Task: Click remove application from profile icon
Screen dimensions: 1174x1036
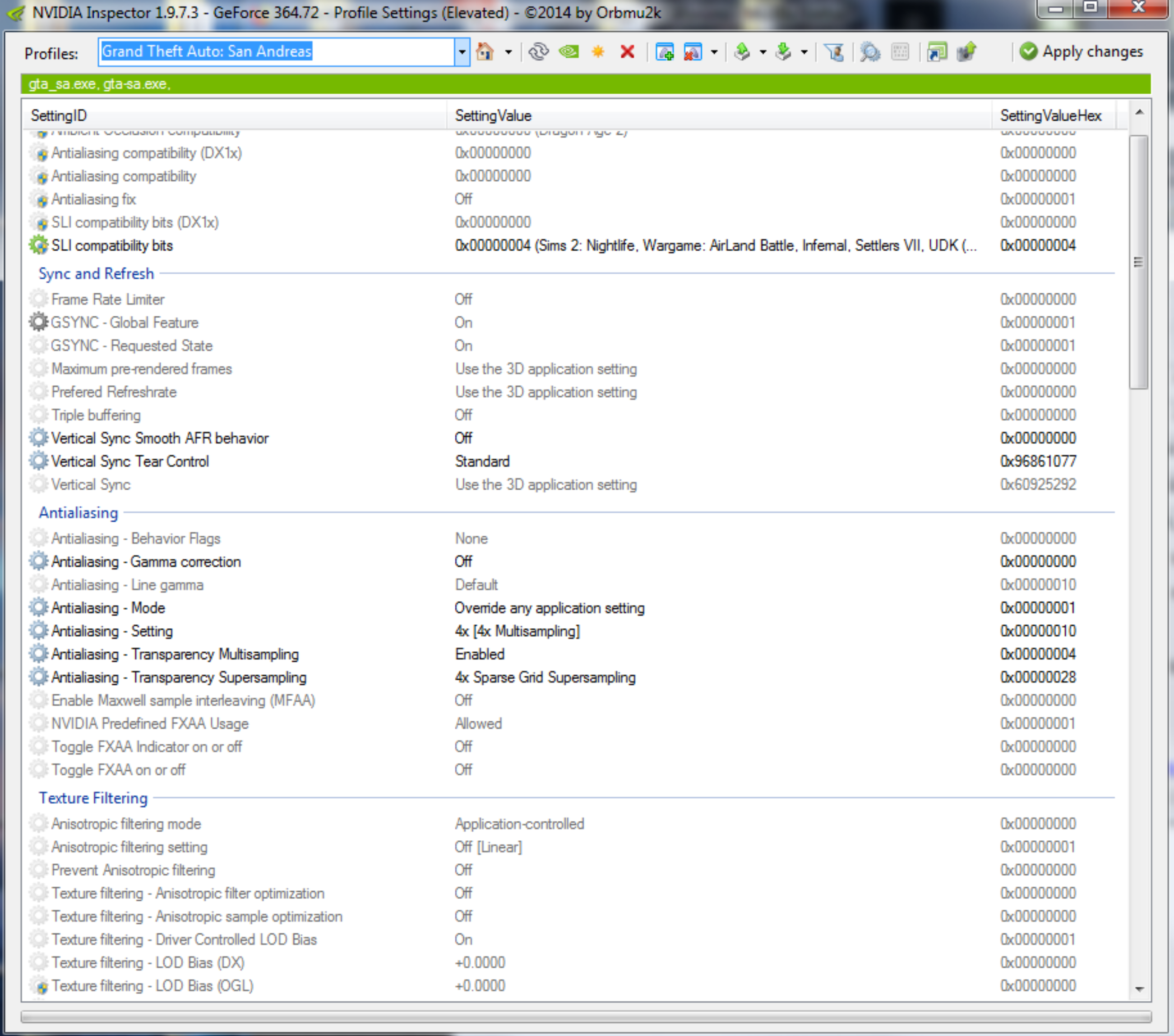Action: pyautogui.click(x=693, y=52)
